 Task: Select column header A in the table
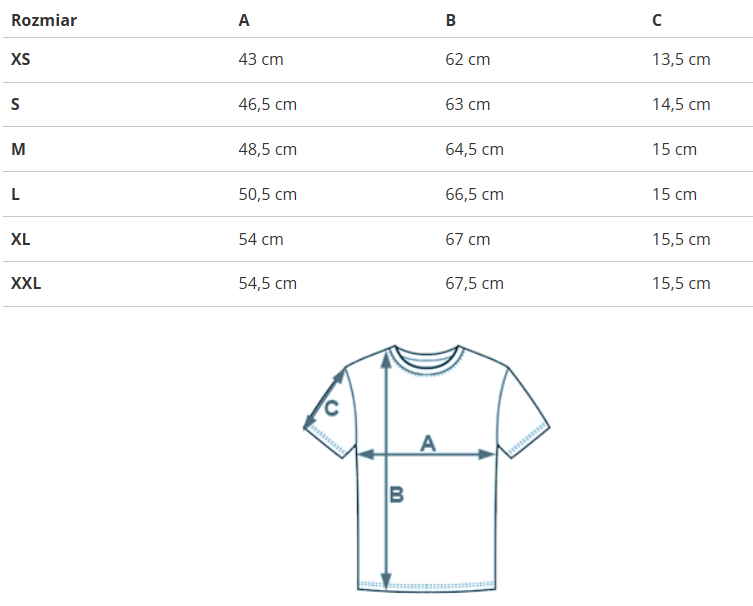point(244,20)
